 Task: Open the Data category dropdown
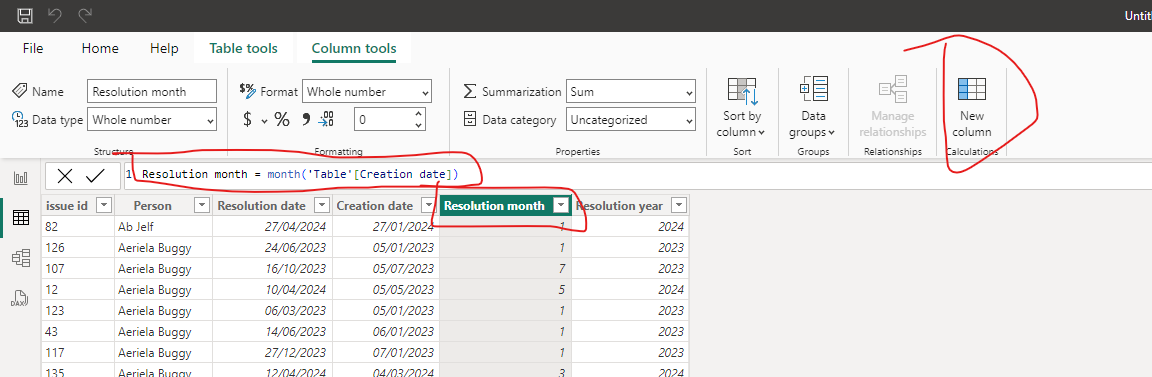click(x=630, y=120)
